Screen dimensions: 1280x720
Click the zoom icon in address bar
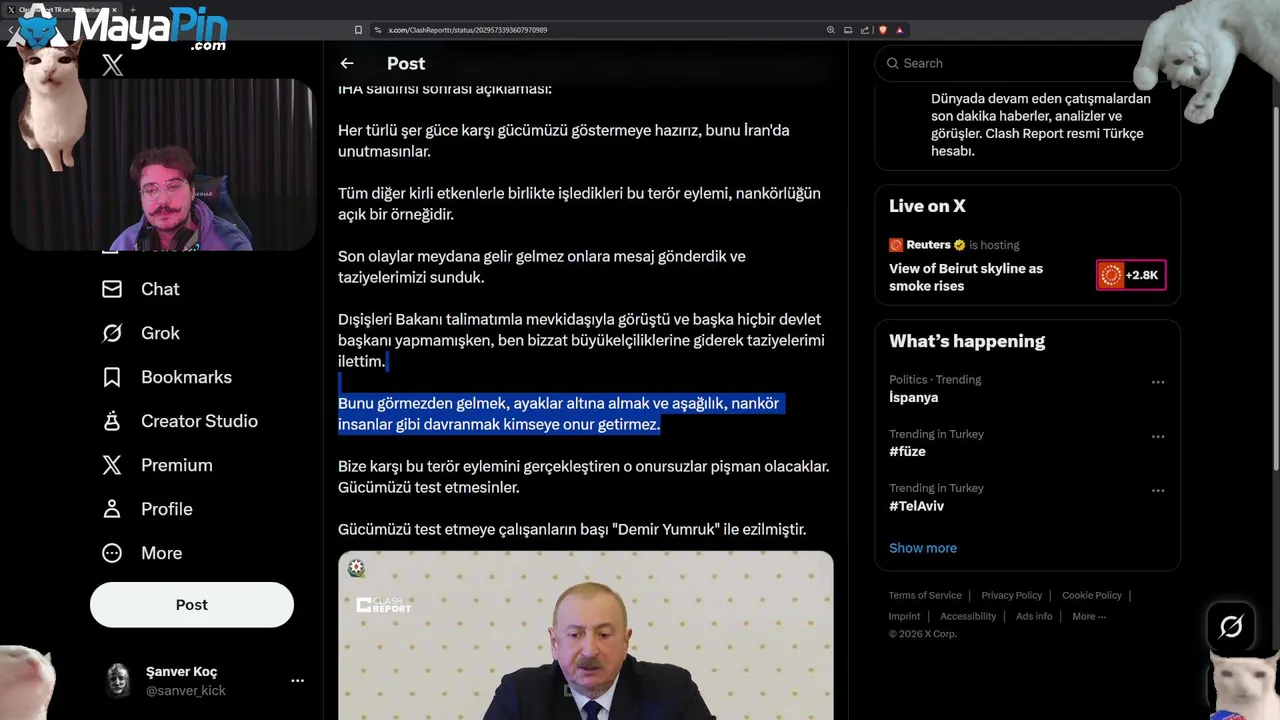tap(831, 30)
